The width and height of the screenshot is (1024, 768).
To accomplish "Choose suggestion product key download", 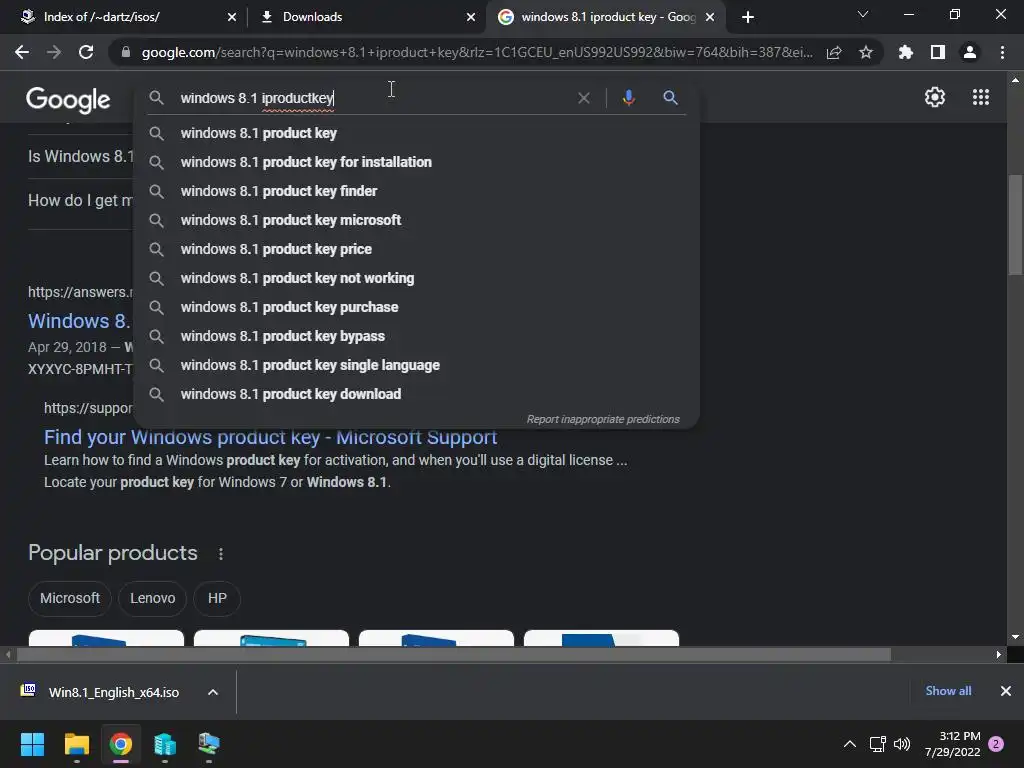I will click(417, 394).
